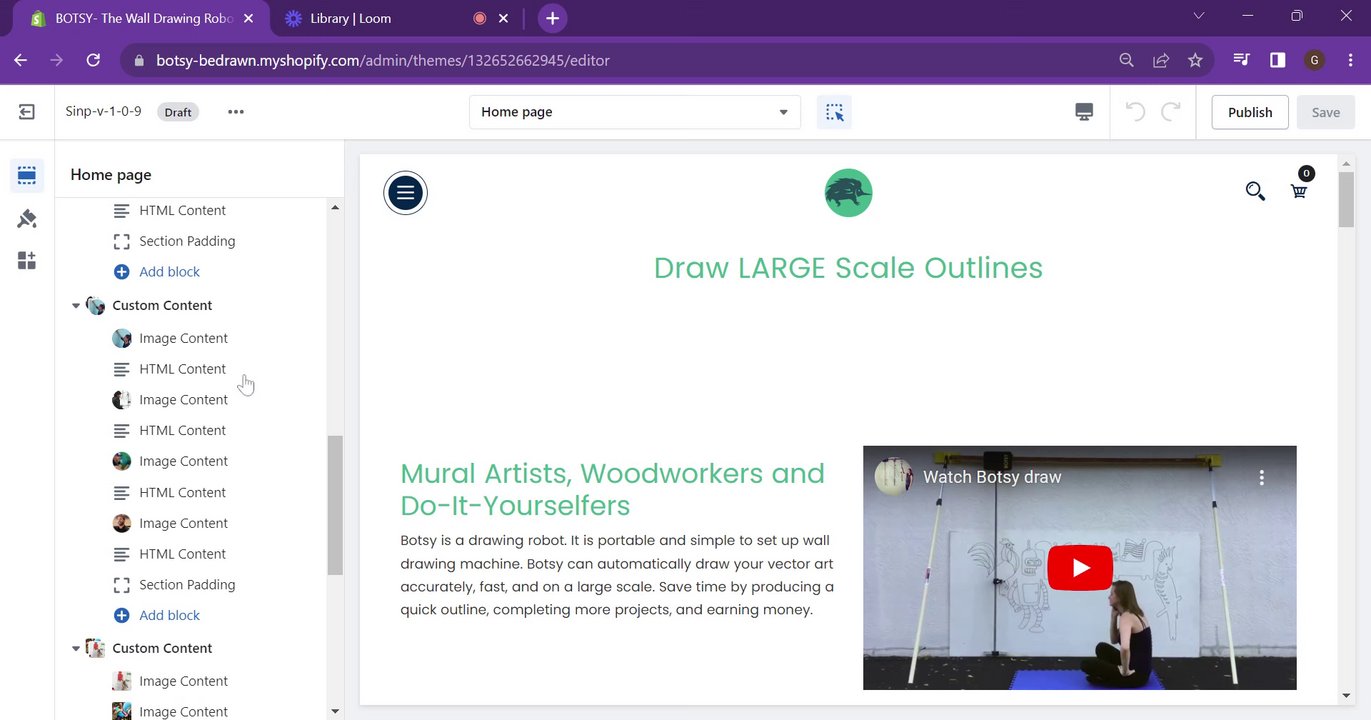1371x720 pixels.
Task: Click the Draft badge
Action: 178,112
